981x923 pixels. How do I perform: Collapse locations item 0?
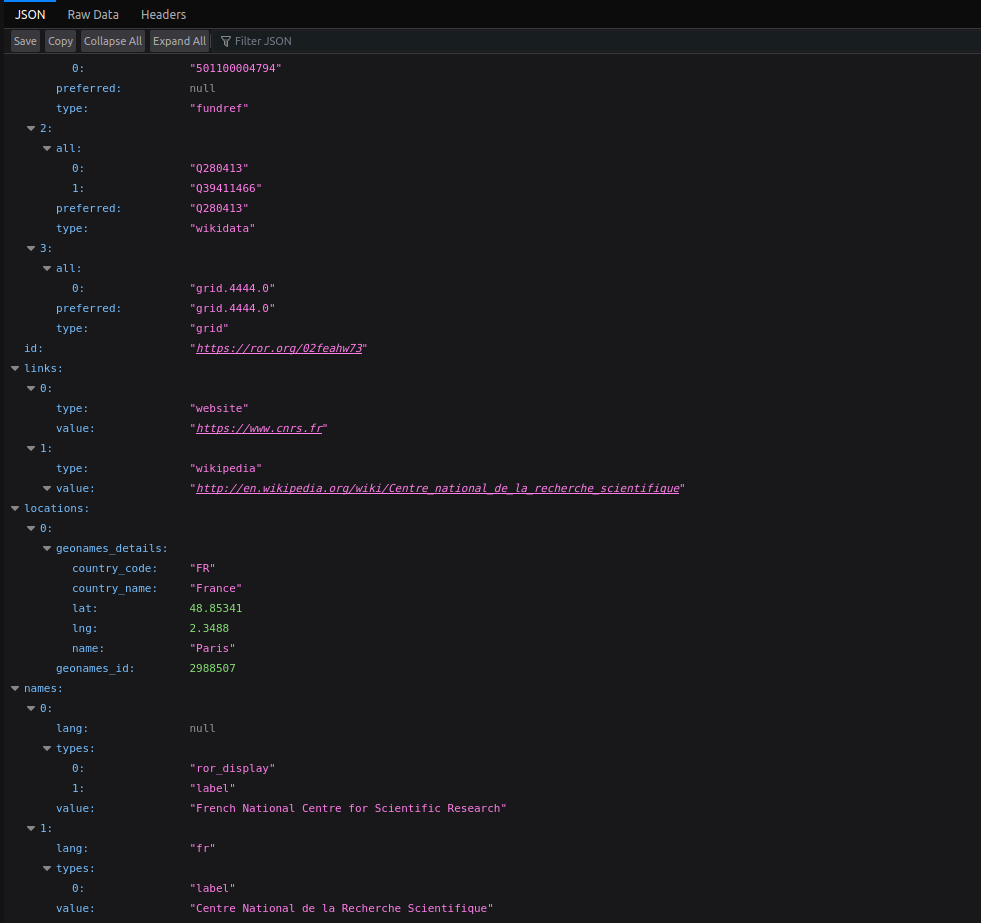pyautogui.click(x=31, y=529)
